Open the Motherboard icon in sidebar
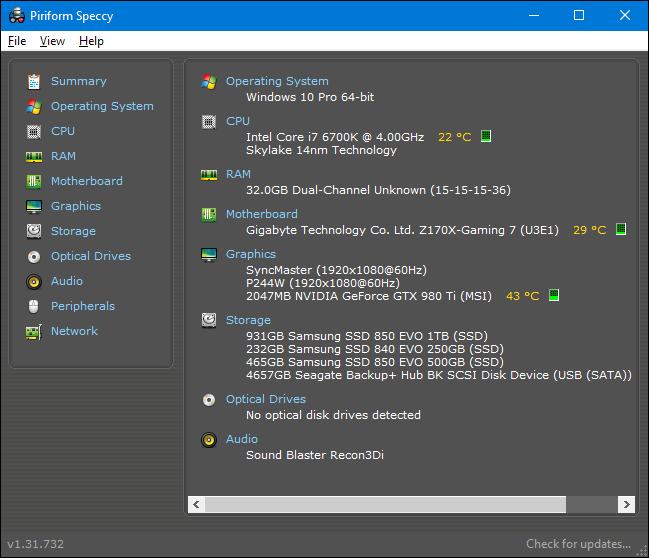This screenshot has width=649, height=558. 34,181
